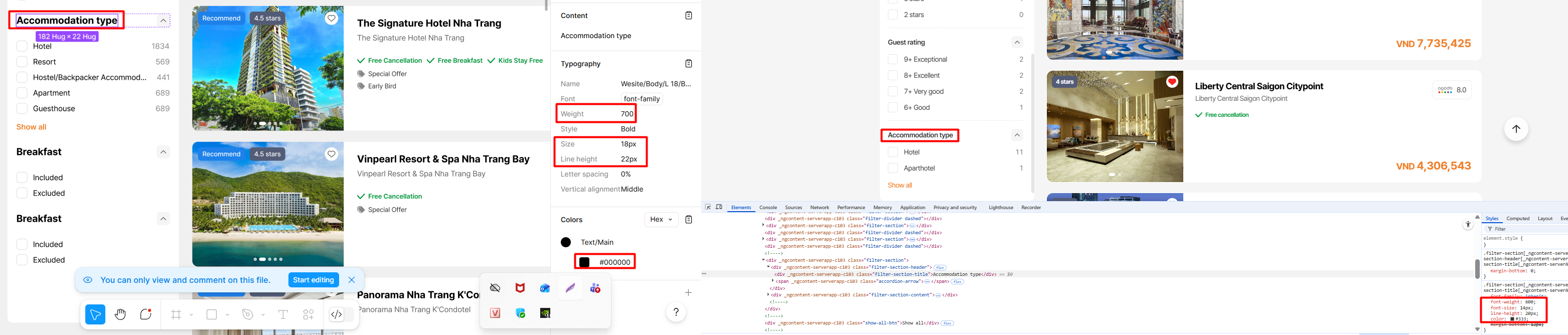Image resolution: width=1568 pixels, height=335 pixels.
Task: Click the #333 color swatch in Styles
Action: [x=1512, y=318]
